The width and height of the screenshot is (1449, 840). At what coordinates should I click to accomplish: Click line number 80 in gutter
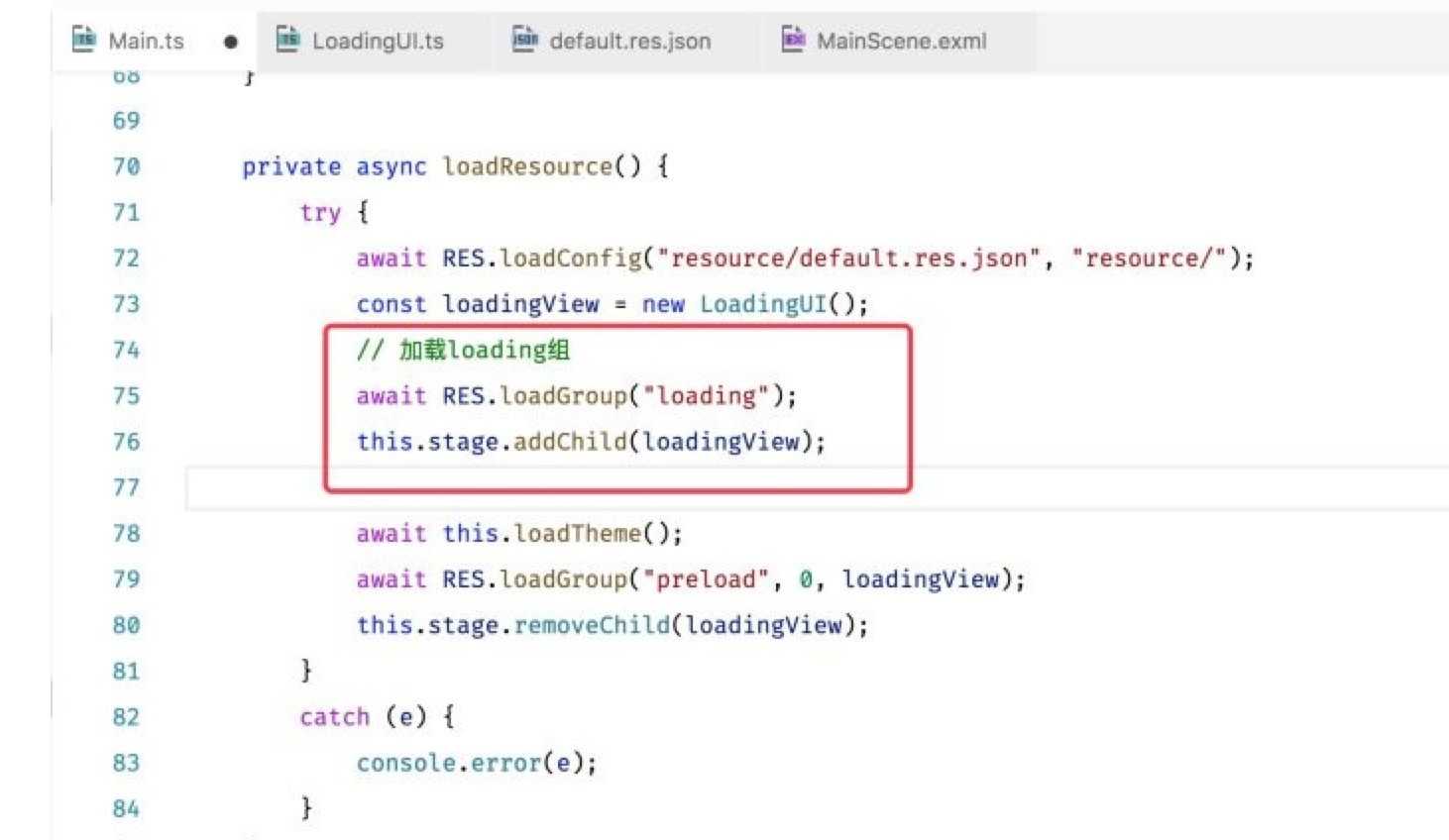point(126,625)
